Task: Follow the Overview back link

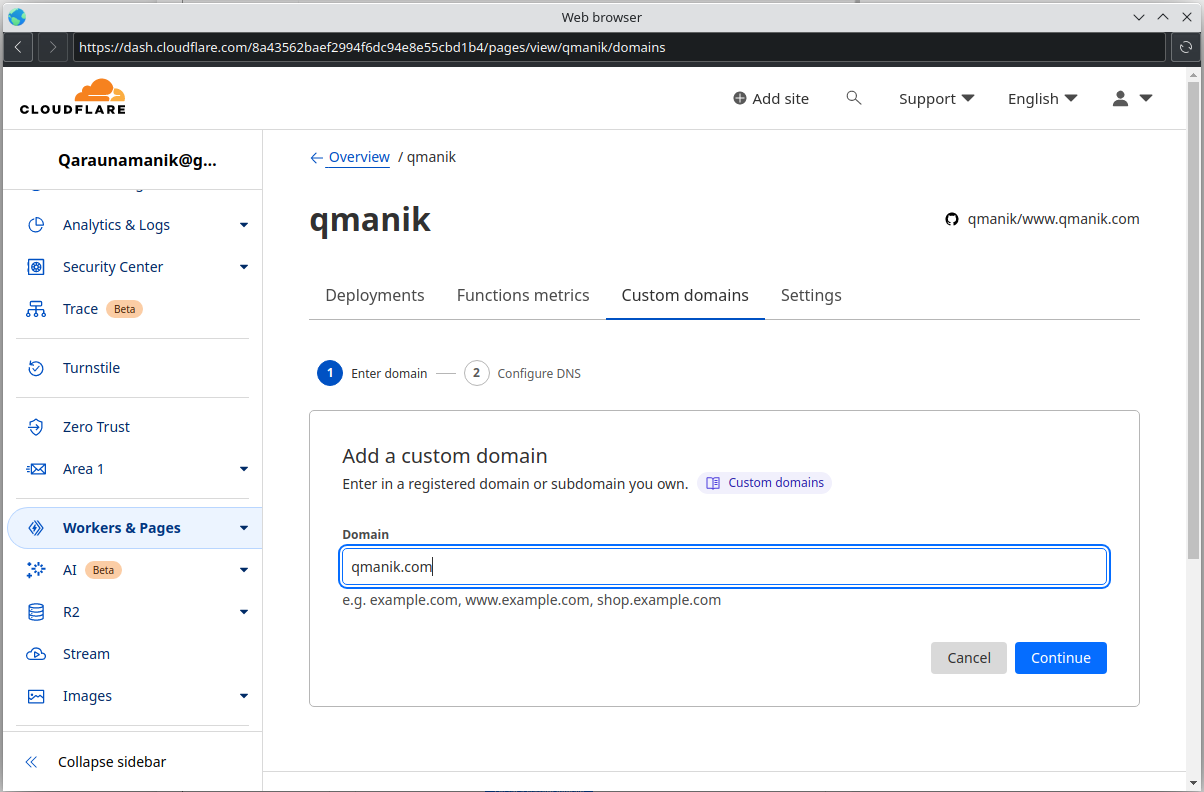Action: [x=358, y=157]
